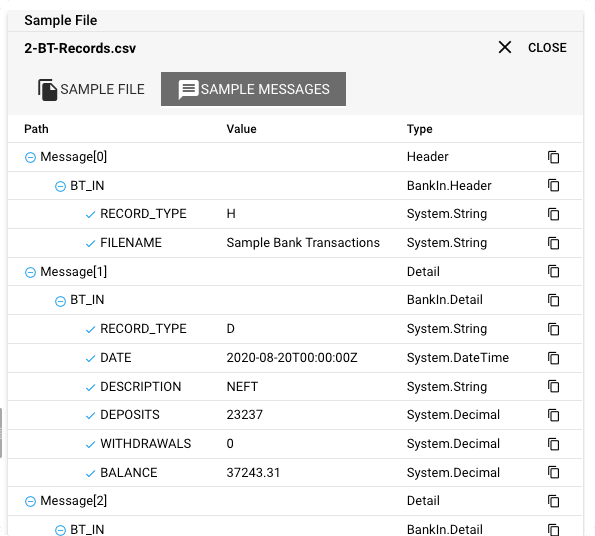Copy the WITHDRAWALS row entry
595x536 pixels.
point(553,444)
